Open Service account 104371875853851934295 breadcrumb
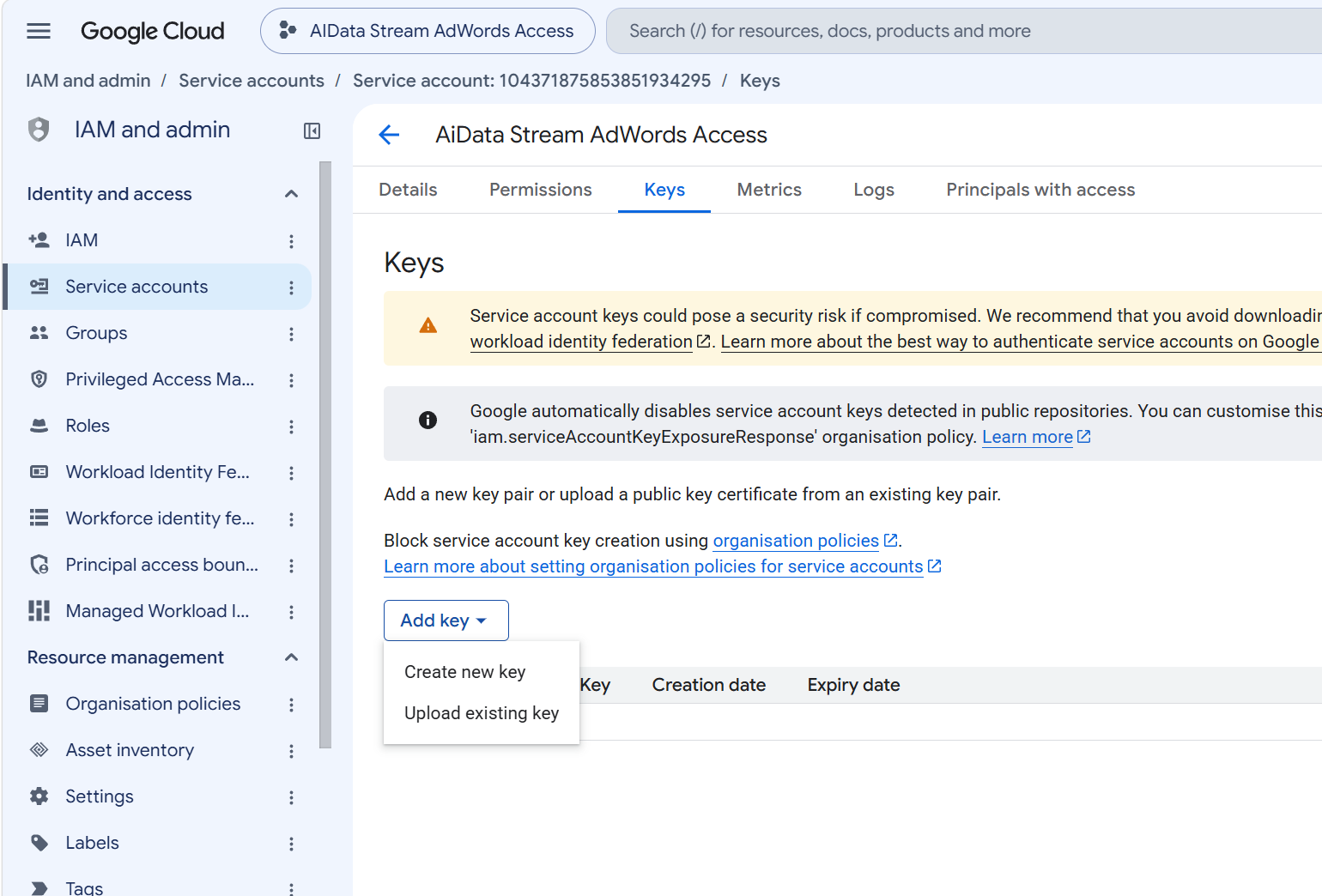The height and width of the screenshot is (896, 1322). 531,81
